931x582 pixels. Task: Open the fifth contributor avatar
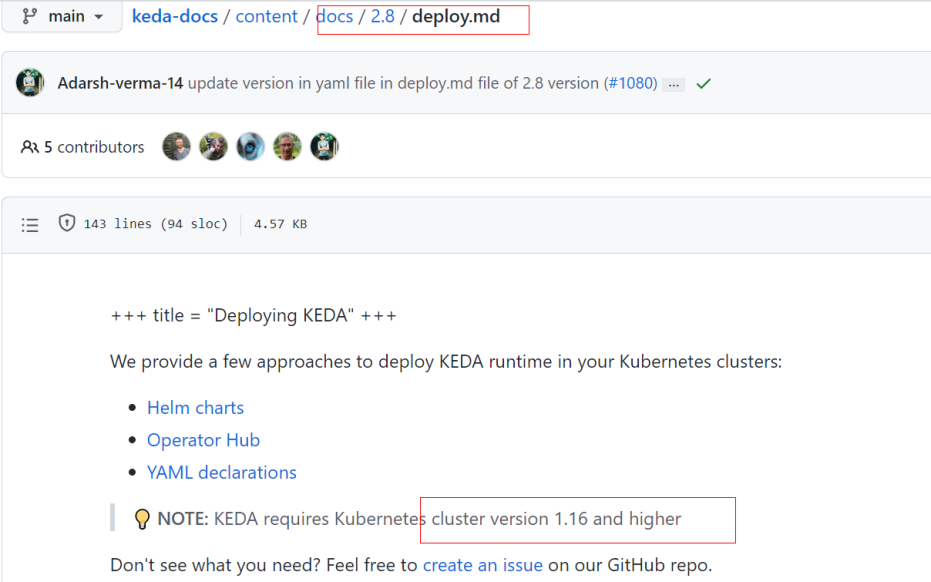[324, 147]
